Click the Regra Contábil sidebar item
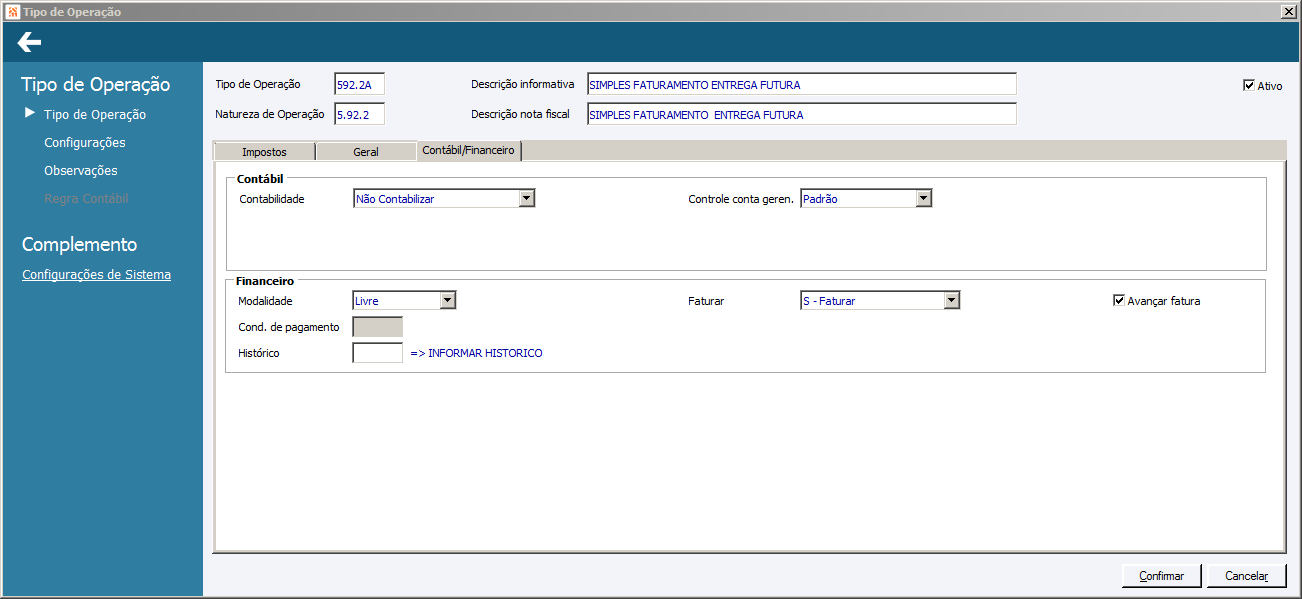This screenshot has width=1302, height=599. point(86,198)
